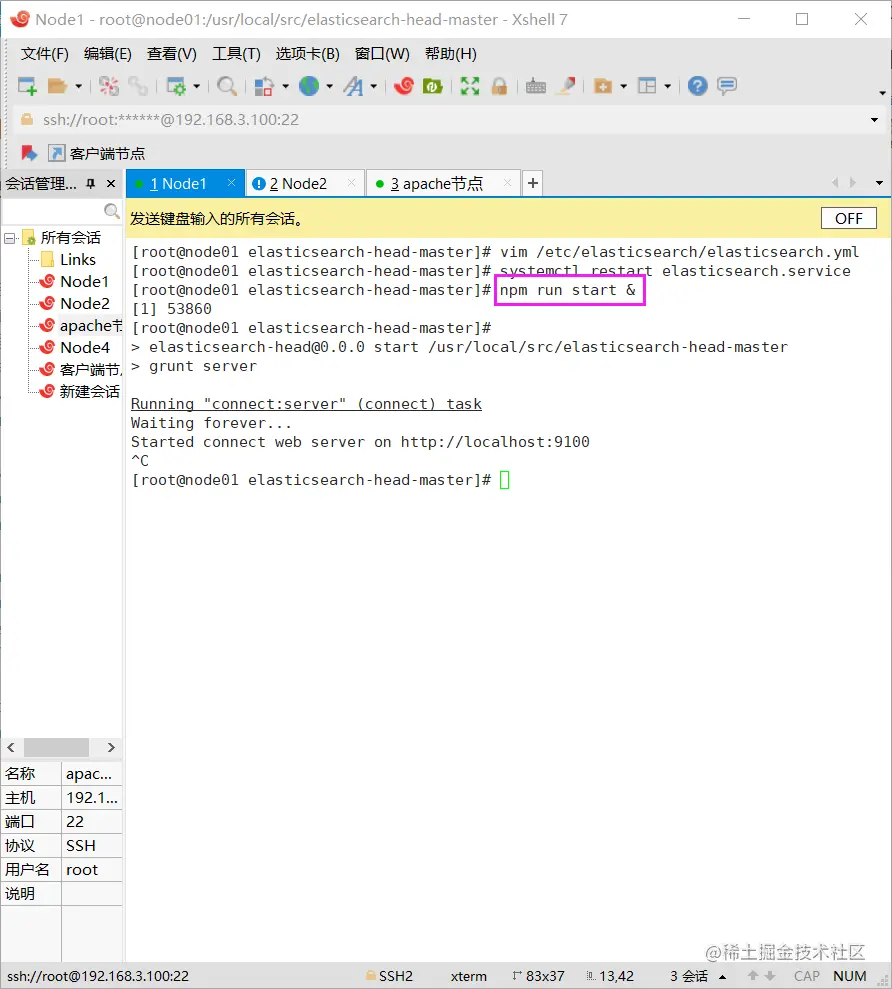Screen dimensions: 892x989
Task: Open the 帮助(H) menu
Action: tap(450, 54)
